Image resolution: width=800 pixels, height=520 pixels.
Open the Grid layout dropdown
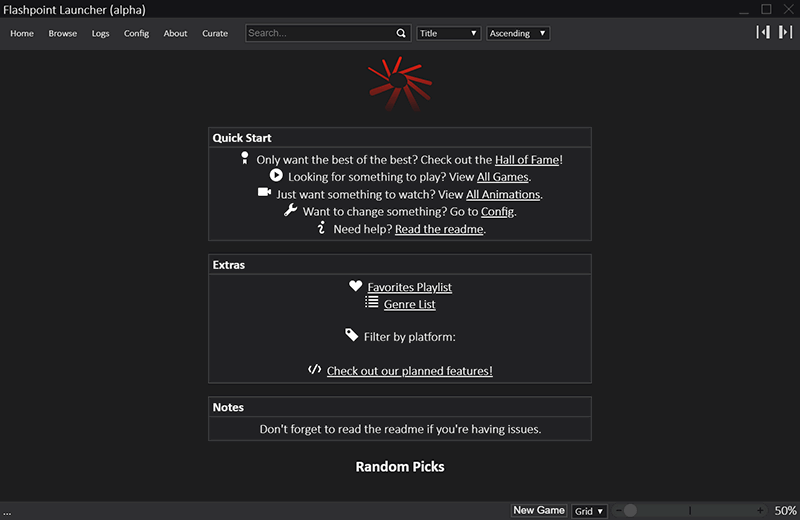[589, 511]
